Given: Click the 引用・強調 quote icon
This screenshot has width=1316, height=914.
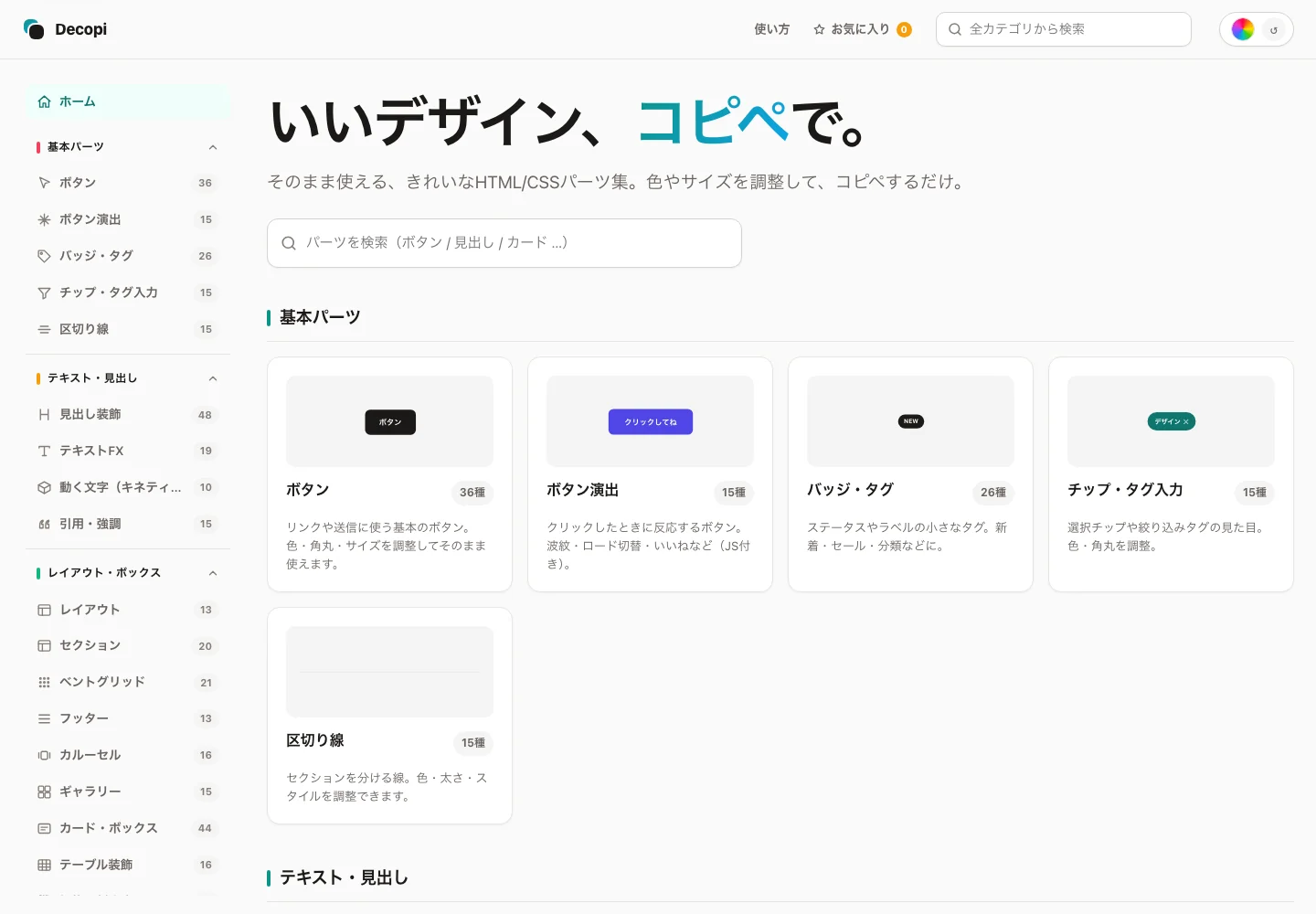Looking at the screenshot, I should (x=44, y=524).
